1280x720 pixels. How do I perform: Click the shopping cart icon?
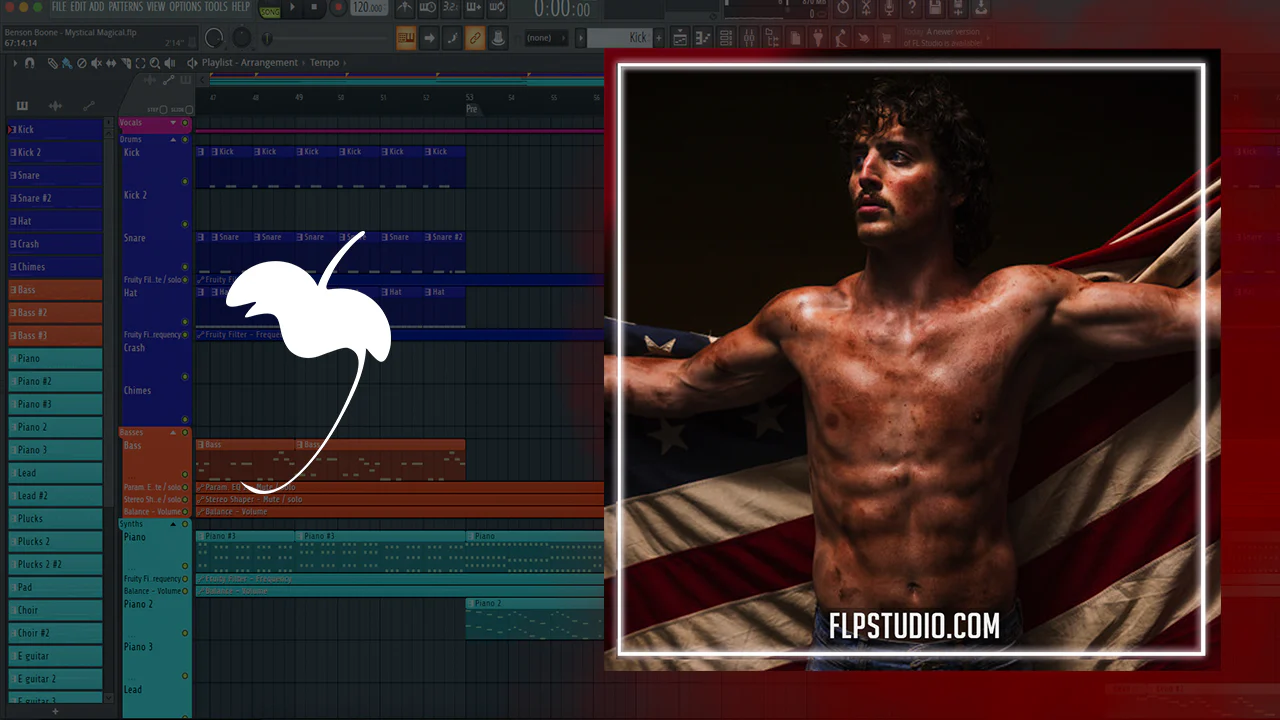tap(887, 38)
